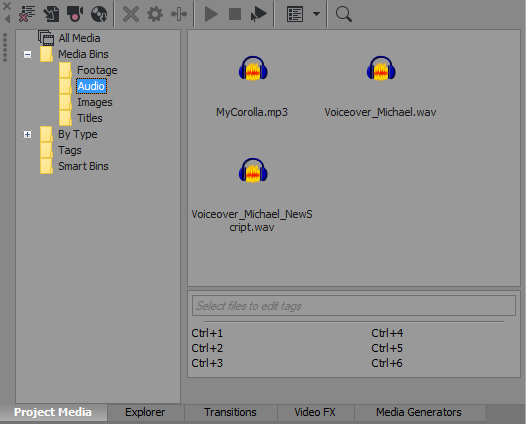Open the Capture Video icon

click(x=75, y=14)
